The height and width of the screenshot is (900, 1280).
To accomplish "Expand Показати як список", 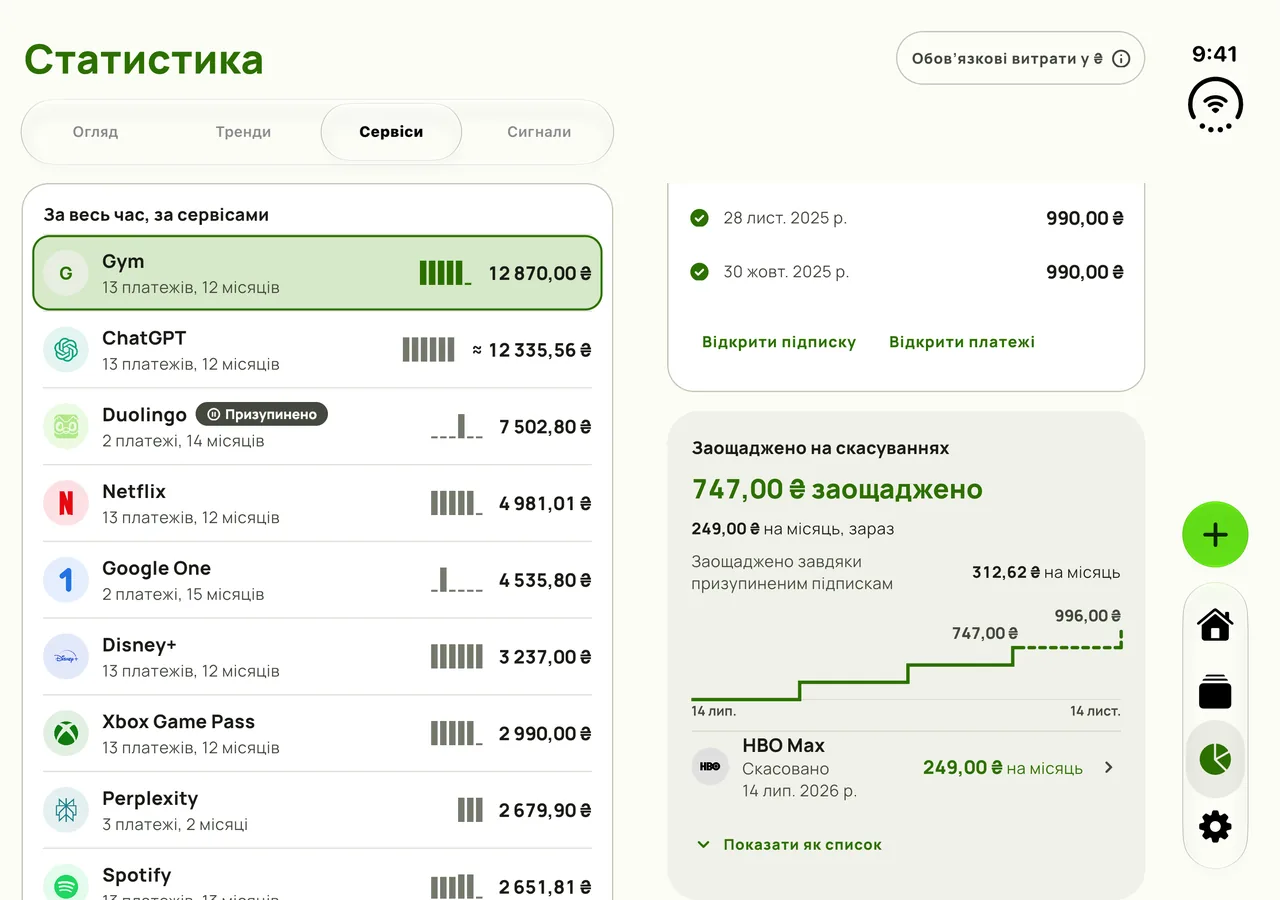I will coord(790,845).
